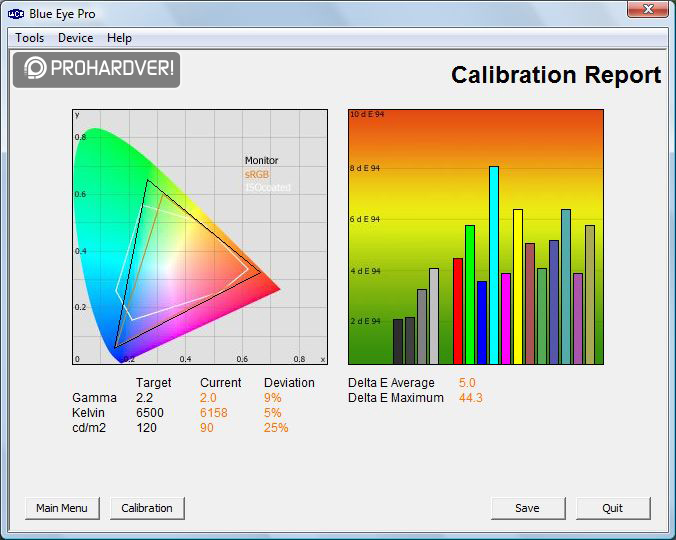Screen dimensions: 676x540
Task: Click the pure blue Delta E bar
Action: (x=482, y=323)
